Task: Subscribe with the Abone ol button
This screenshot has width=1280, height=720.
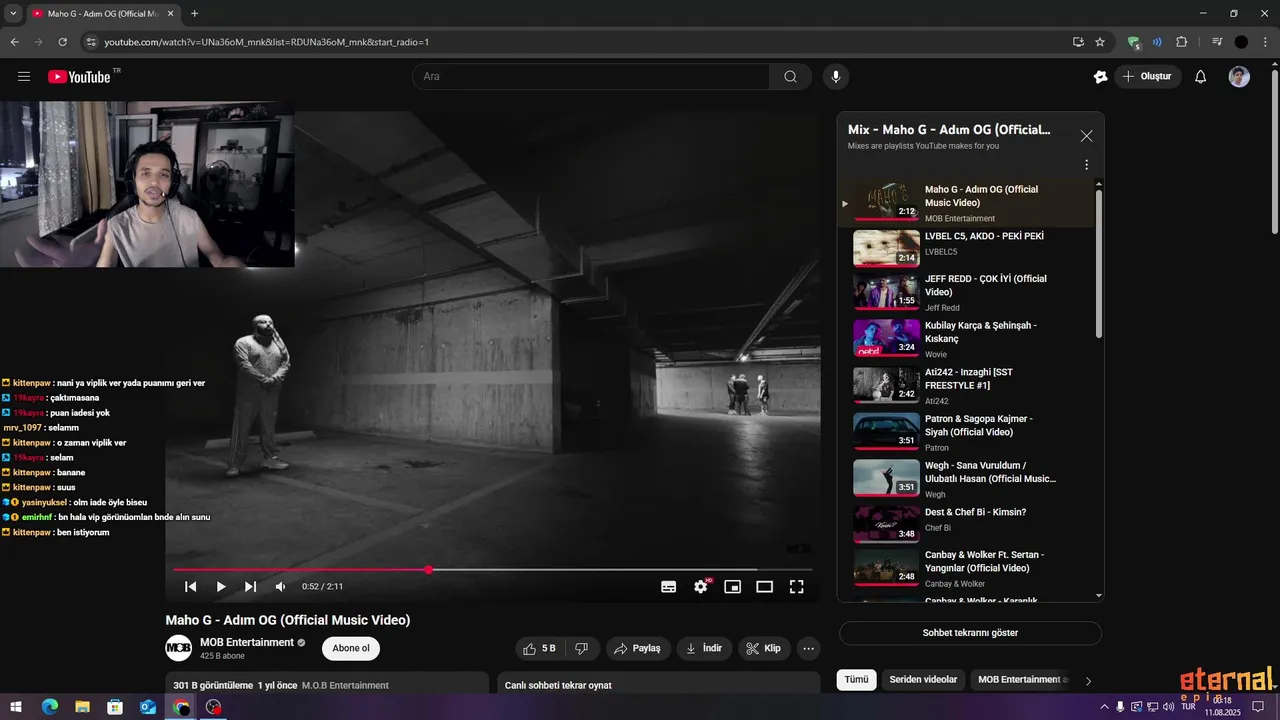Action: point(351,649)
